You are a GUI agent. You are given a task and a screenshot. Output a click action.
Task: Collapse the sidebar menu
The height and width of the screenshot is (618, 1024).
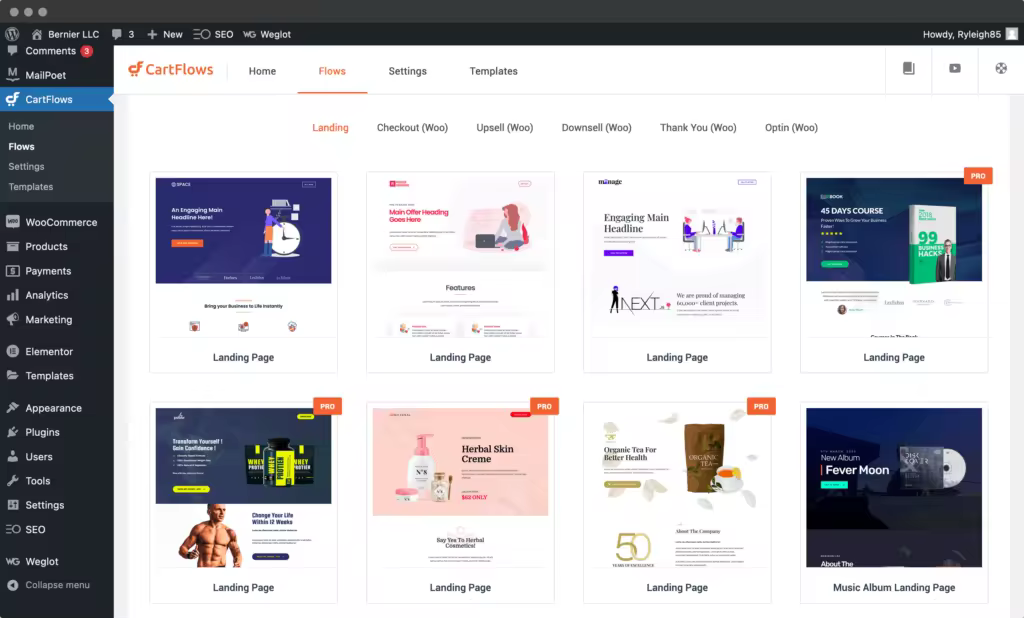[x=57, y=585]
